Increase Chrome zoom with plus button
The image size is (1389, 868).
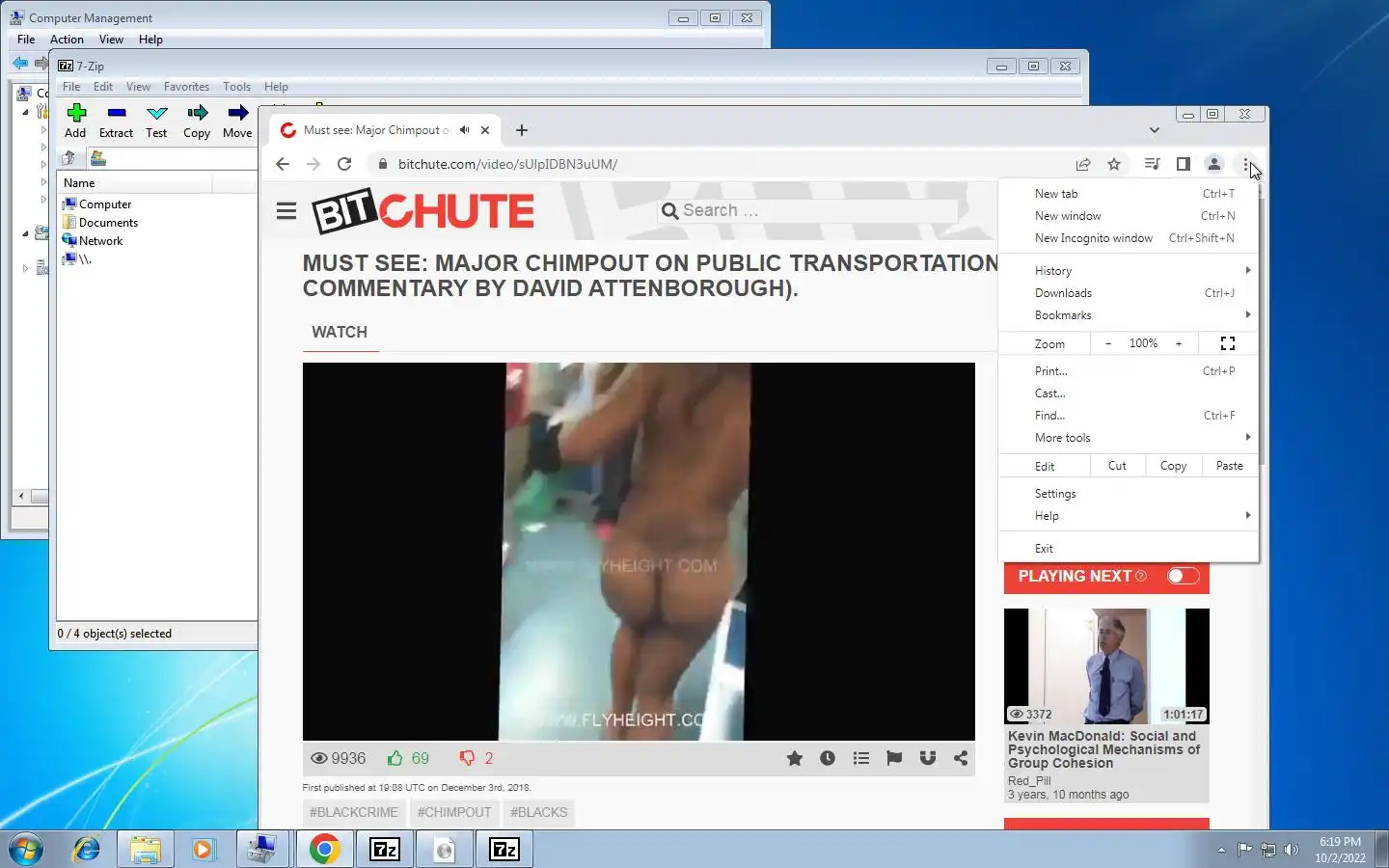point(1179,343)
